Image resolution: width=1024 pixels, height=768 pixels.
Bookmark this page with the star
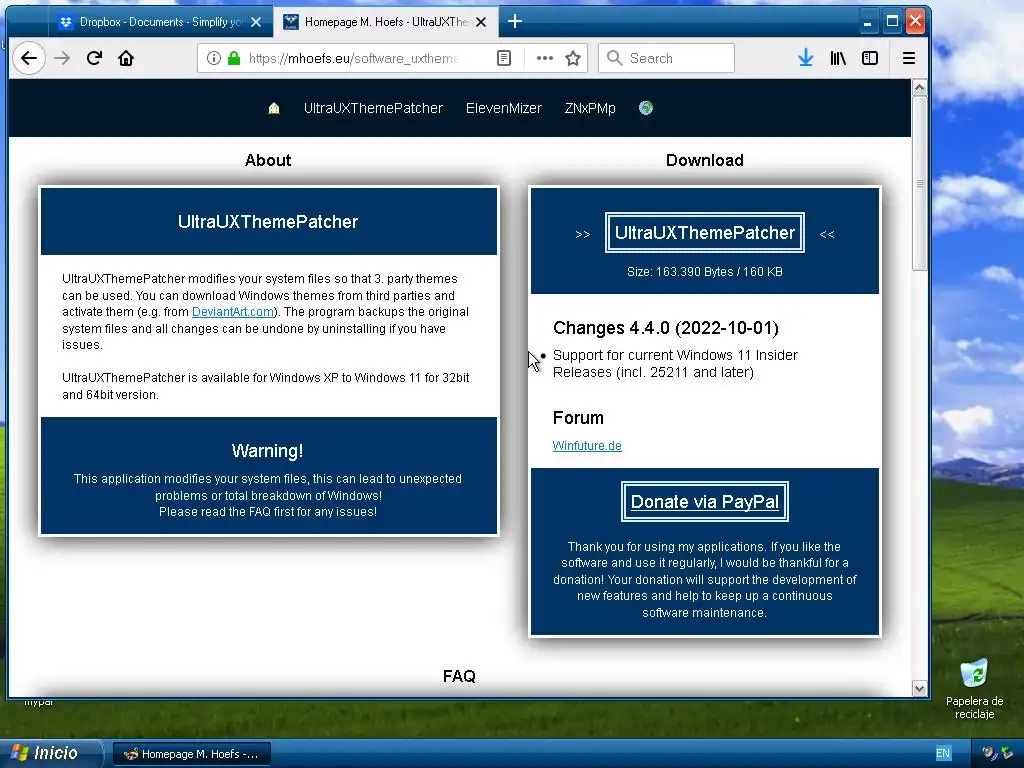tap(573, 58)
